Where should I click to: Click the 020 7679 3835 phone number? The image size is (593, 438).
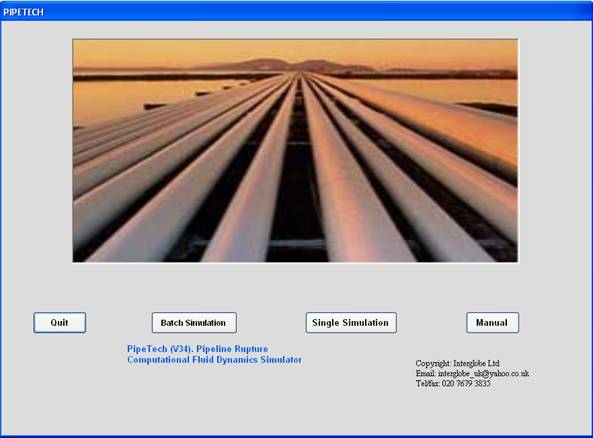pyautogui.click(x=466, y=383)
